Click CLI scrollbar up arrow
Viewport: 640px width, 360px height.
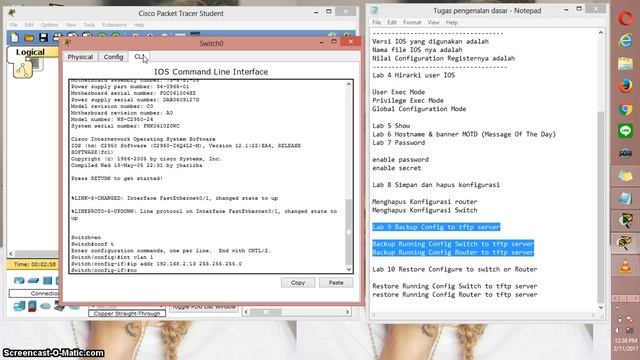pos(349,84)
